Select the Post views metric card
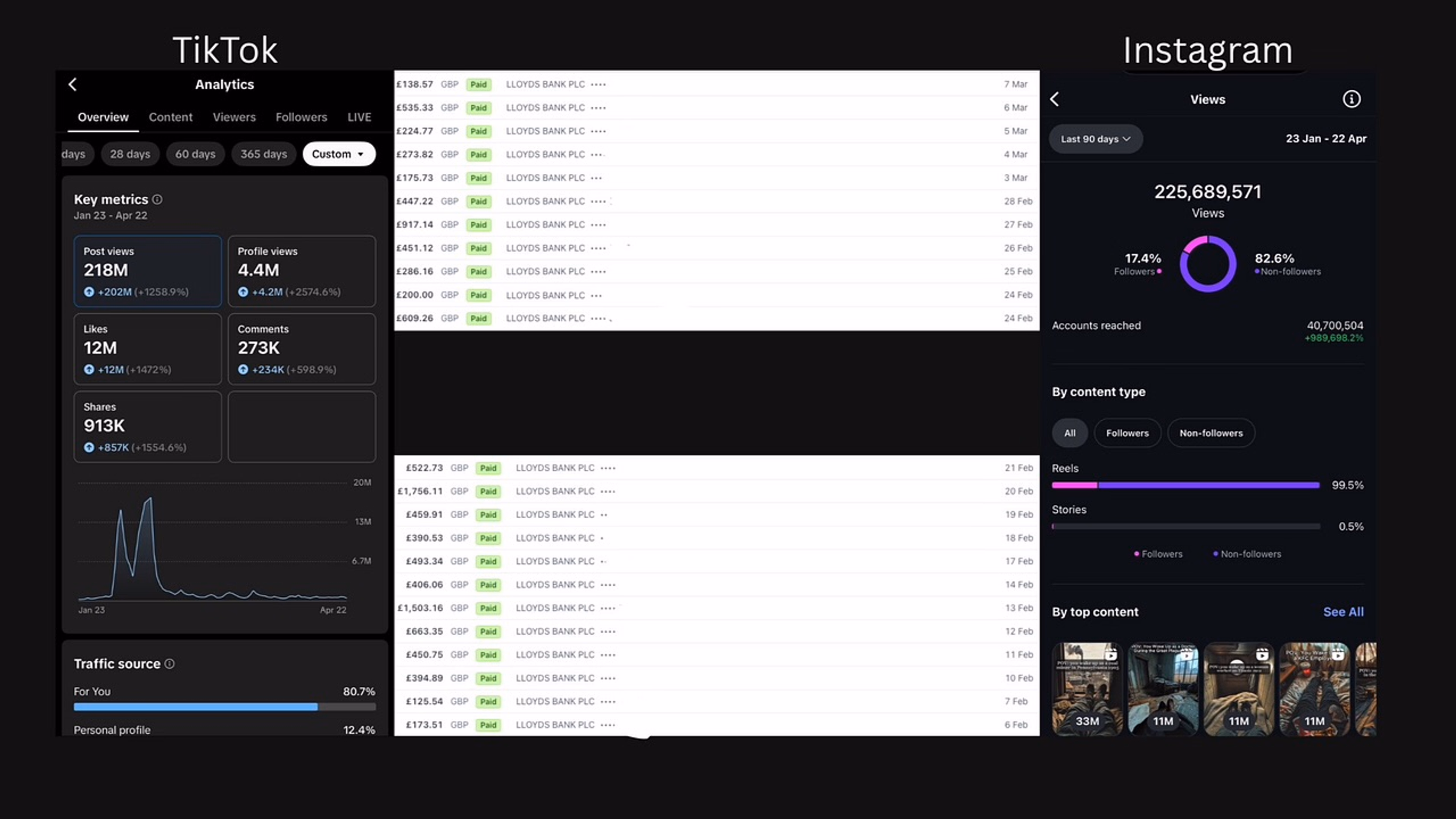This screenshot has height=819, width=1456. coord(147,271)
